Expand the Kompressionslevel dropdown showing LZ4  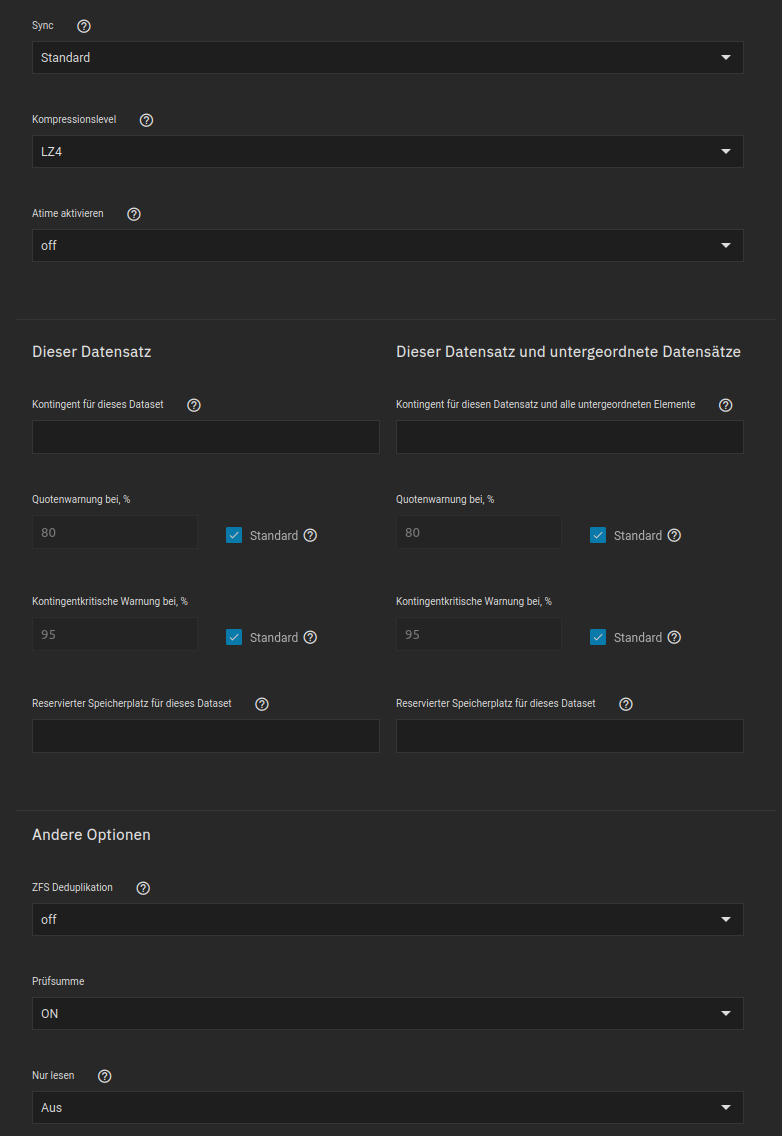pyautogui.click(x=387, y=152)
